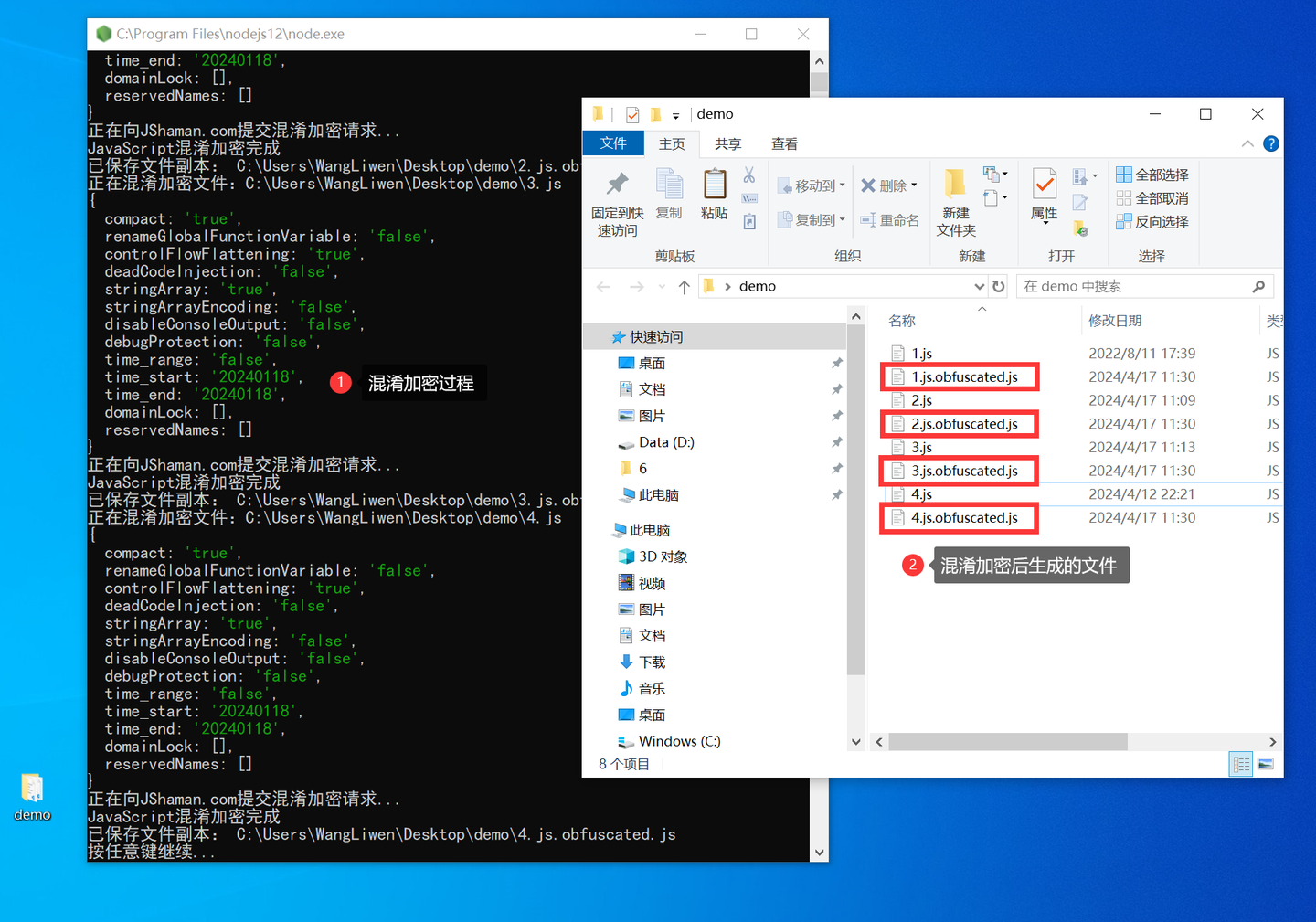
Task: Switch to the 共享 tab
Action: point(728,144)
